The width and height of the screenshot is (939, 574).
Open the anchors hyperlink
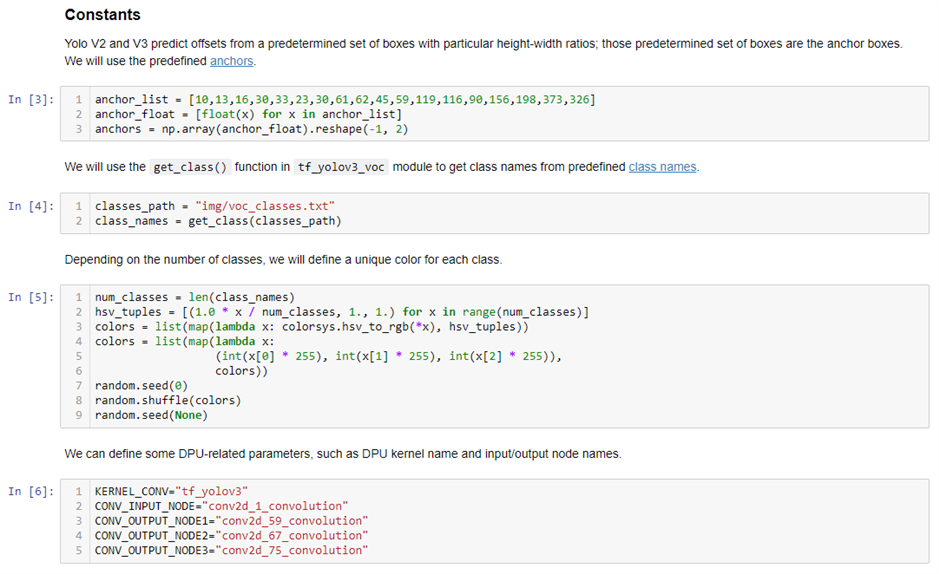coord(231,61)
